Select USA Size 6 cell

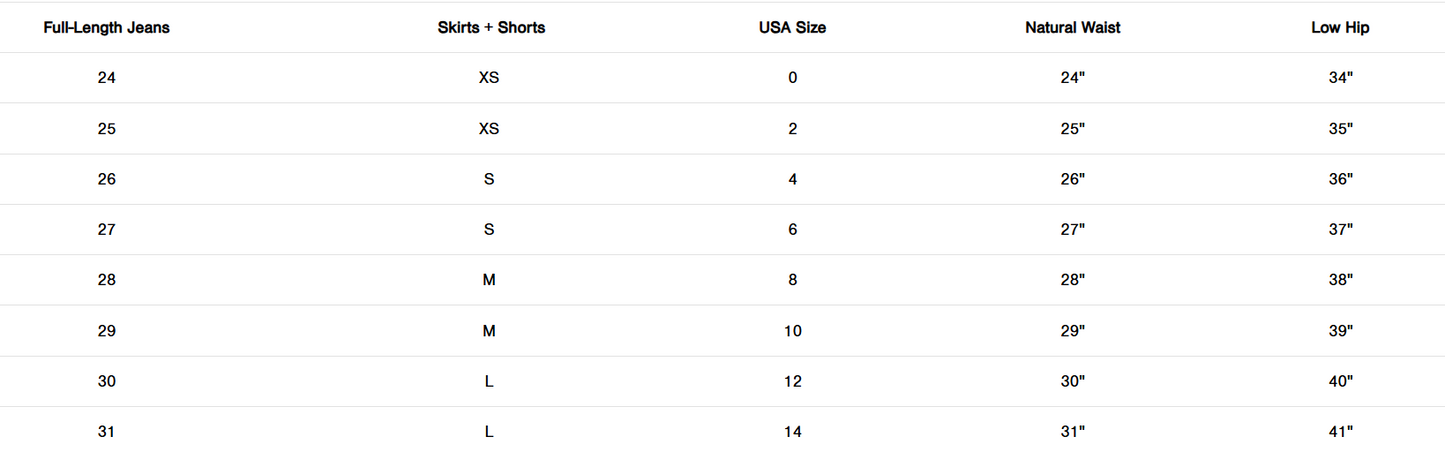pyautogui.click(x=792, y=230)
